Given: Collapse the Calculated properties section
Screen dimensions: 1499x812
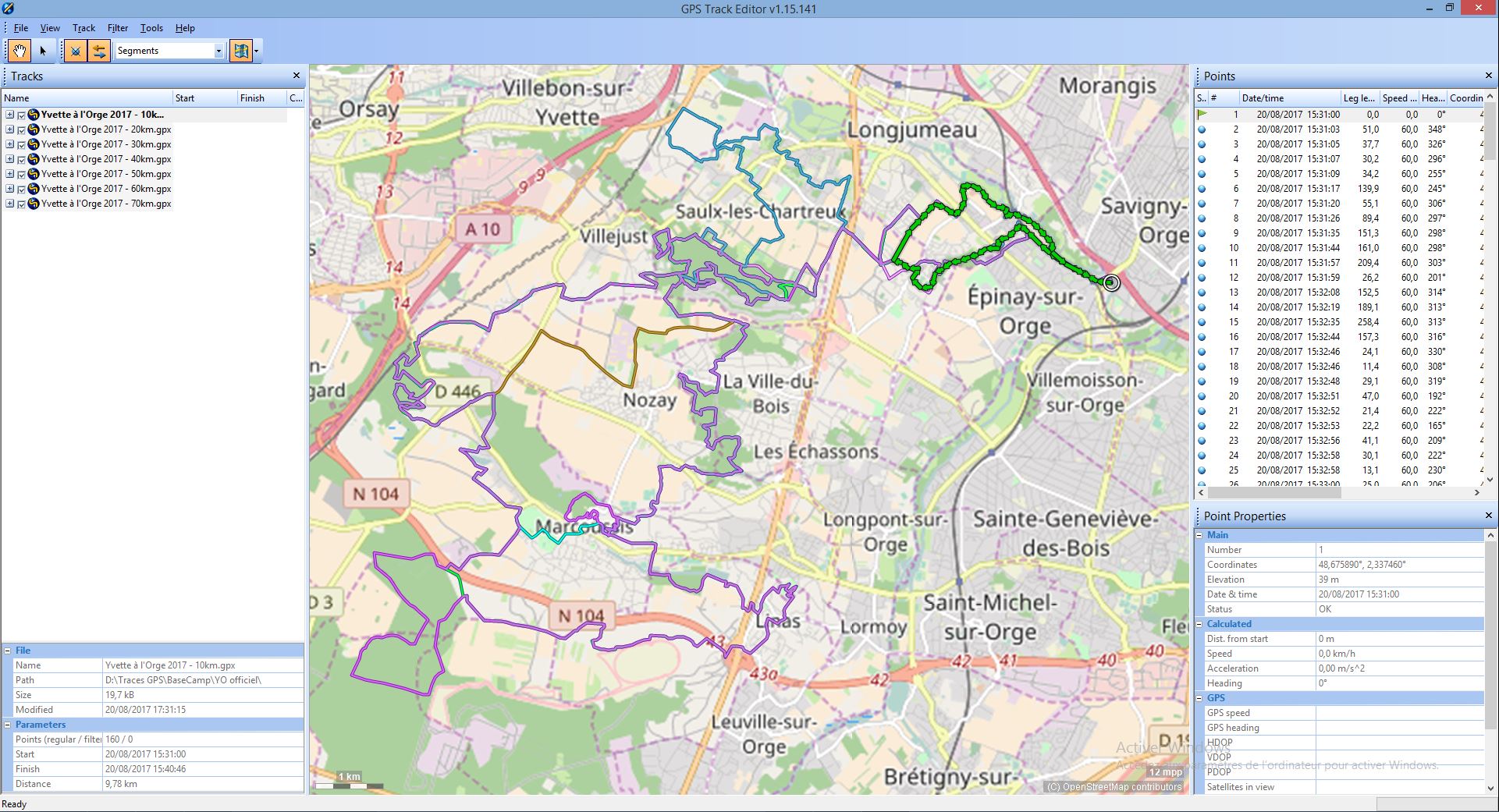Looking at the screenshot, I should pyautogui.click(x=1199, y=624).
